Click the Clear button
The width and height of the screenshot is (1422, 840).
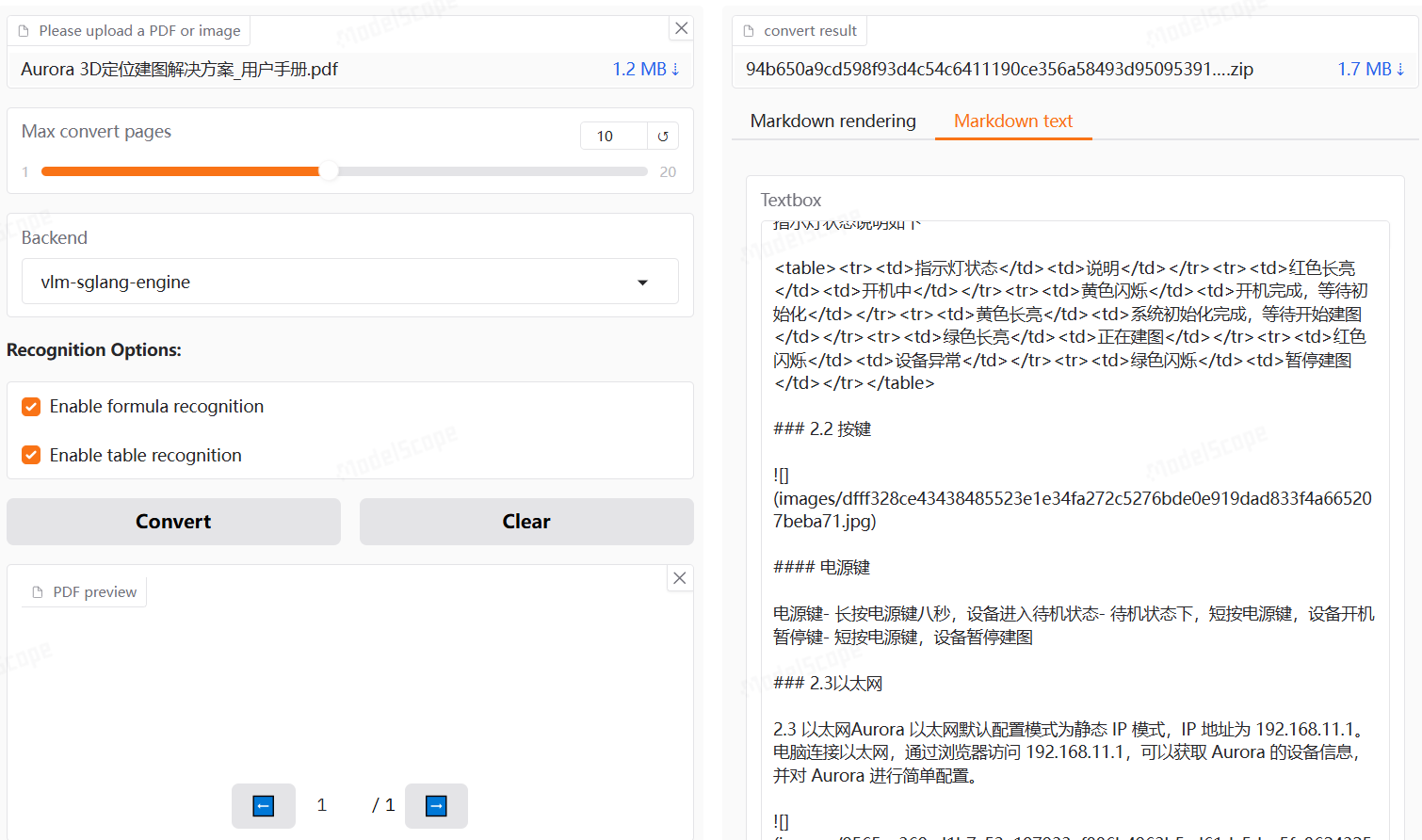[x=525, y=521]
